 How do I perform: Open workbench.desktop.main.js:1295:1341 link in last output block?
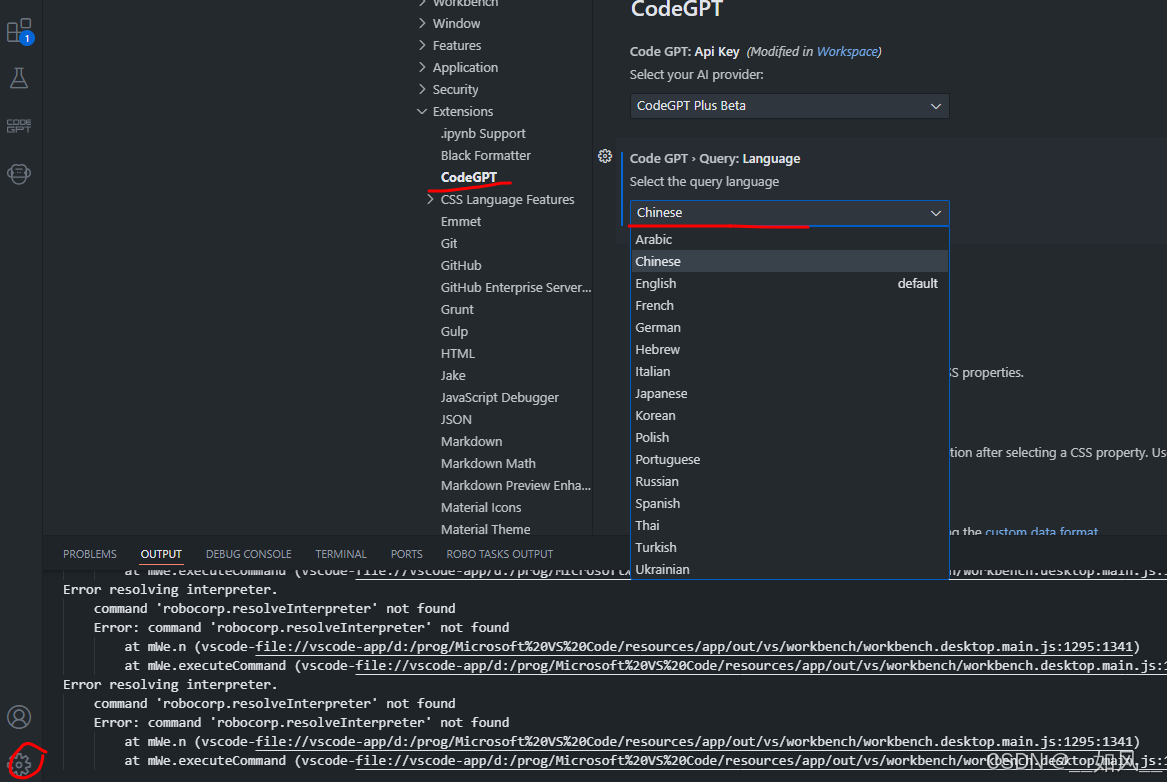tap(695, 742)
